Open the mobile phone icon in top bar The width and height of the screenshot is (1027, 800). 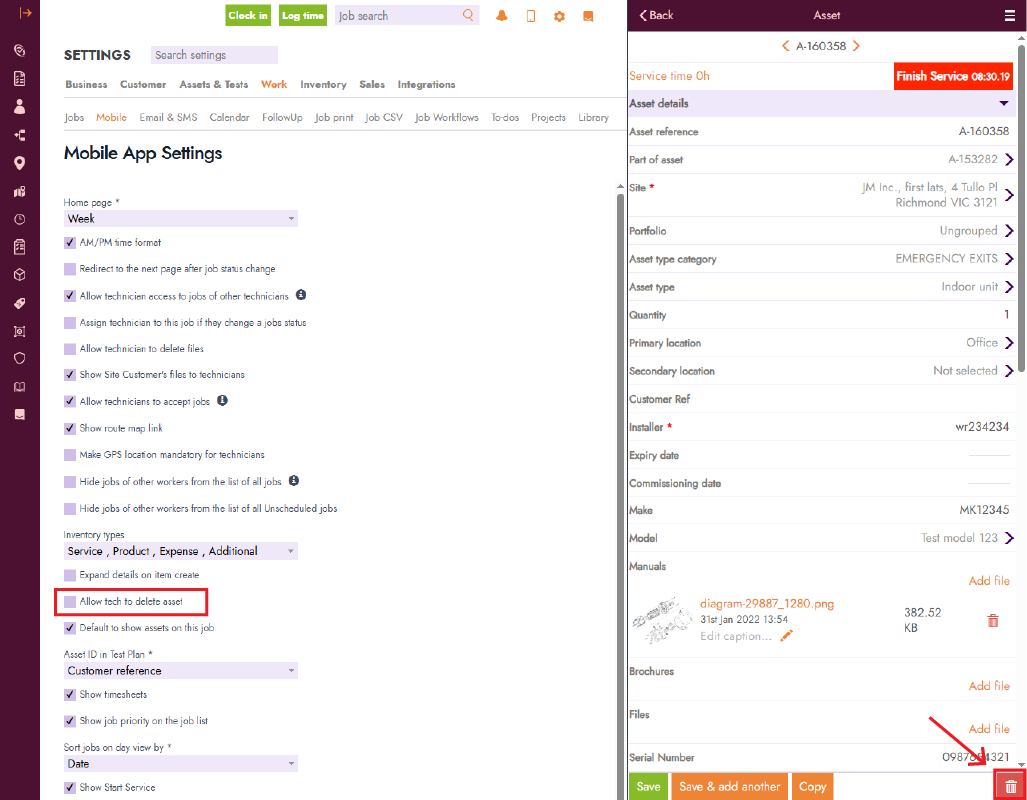tap(531, 16)
